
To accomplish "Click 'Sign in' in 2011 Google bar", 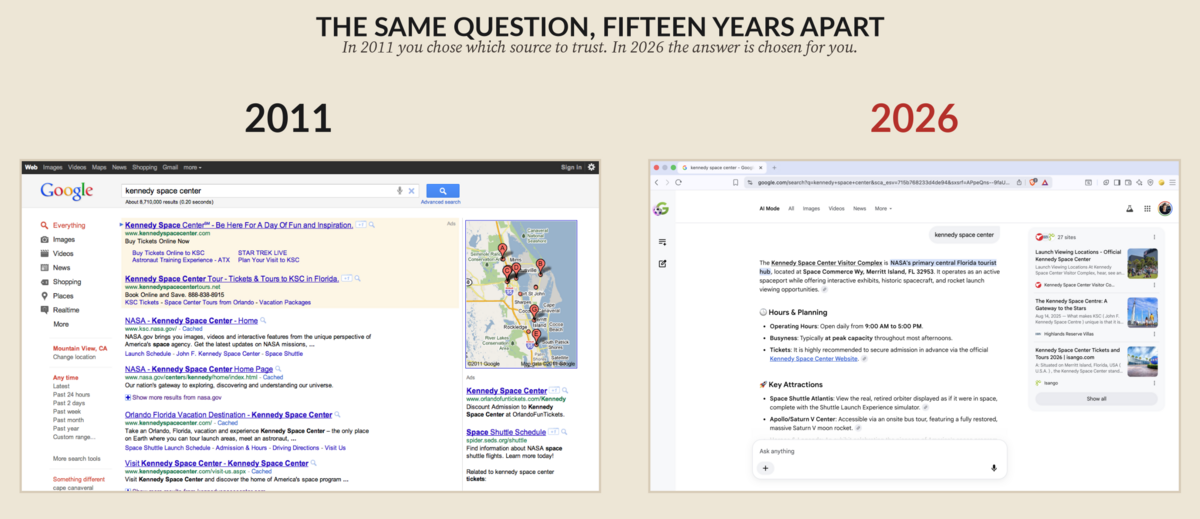I will point(571,167).
